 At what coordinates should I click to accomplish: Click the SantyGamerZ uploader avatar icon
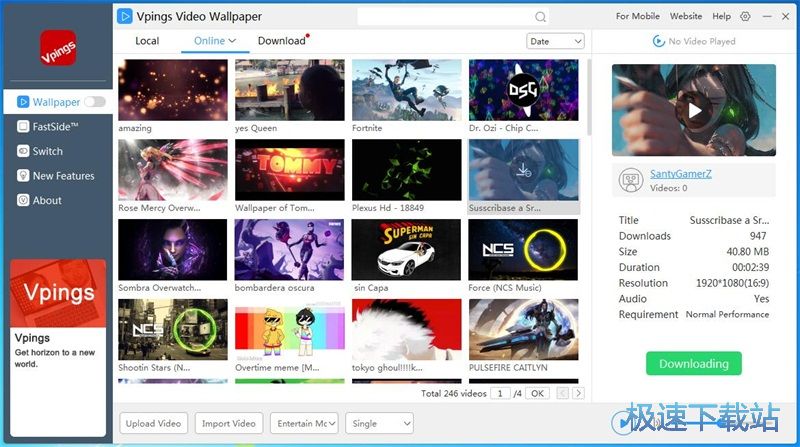pos(631,180)
